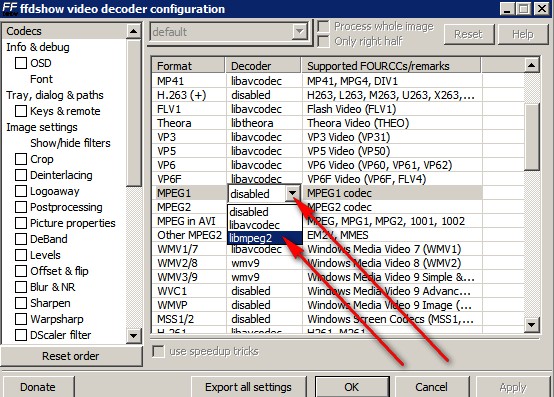554x397 pixels.
Task: Open the MPEG1 decoder dropdown arrow
Action: (292, 194)
